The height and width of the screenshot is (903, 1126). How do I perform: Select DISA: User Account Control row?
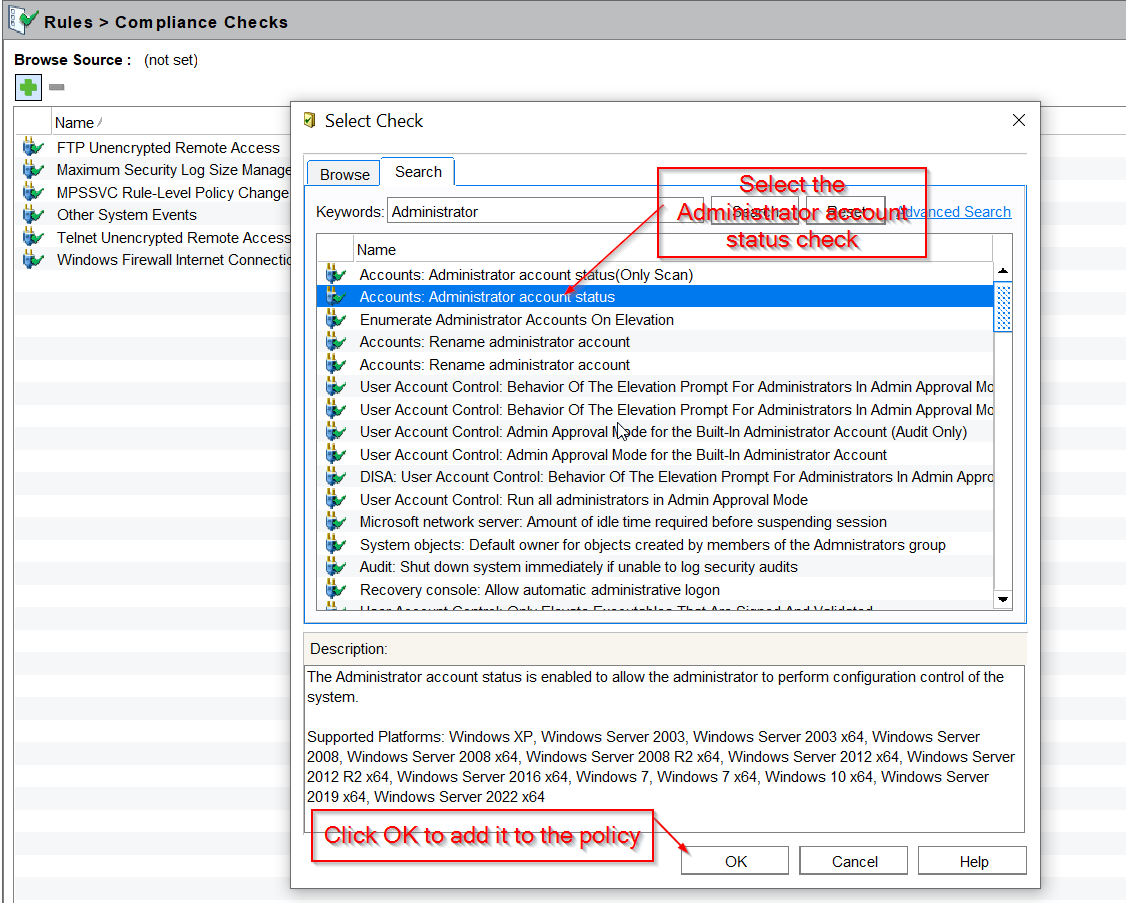[x=655, y=477]
